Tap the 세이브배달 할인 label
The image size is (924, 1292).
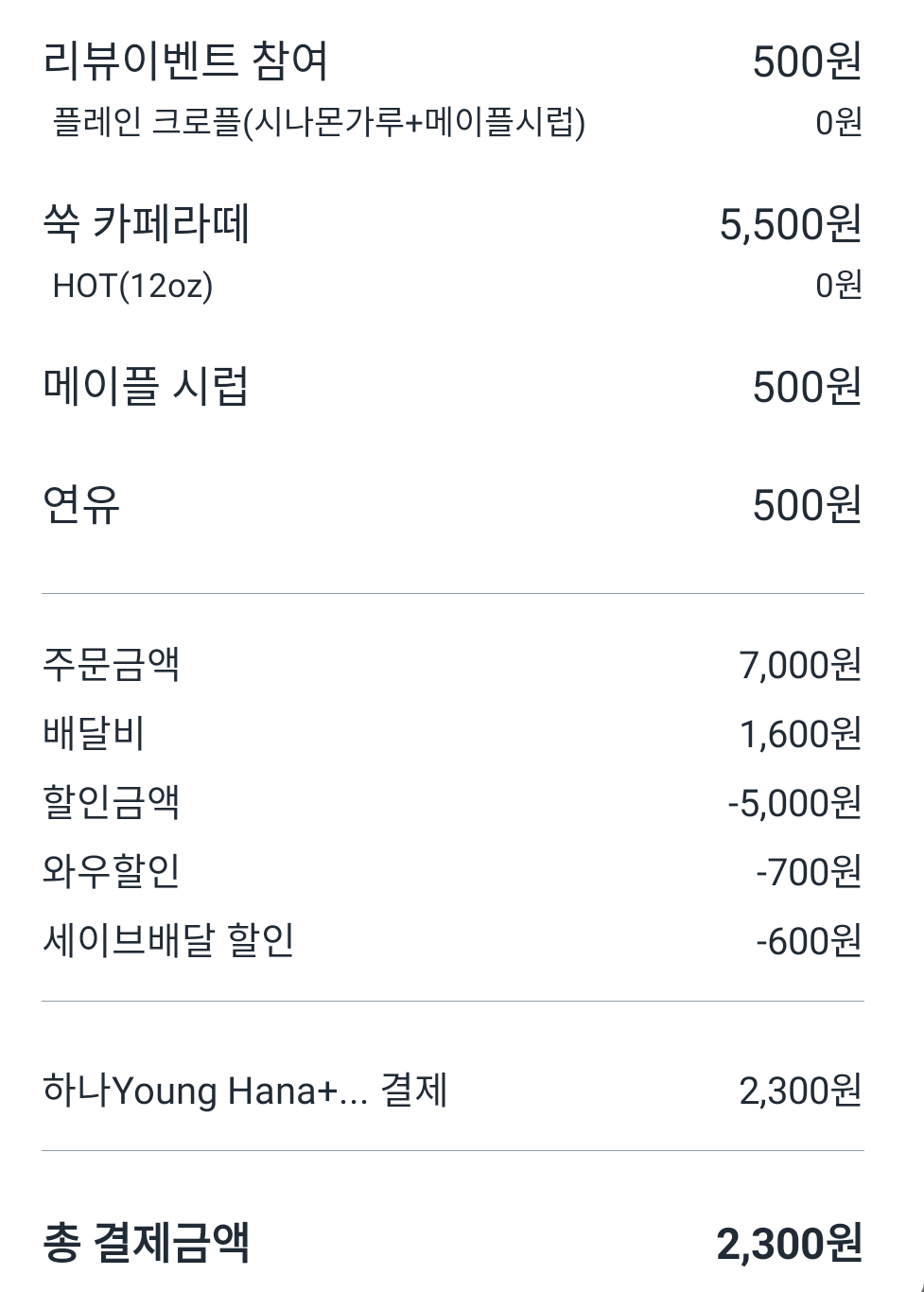(x=168, y=941)
